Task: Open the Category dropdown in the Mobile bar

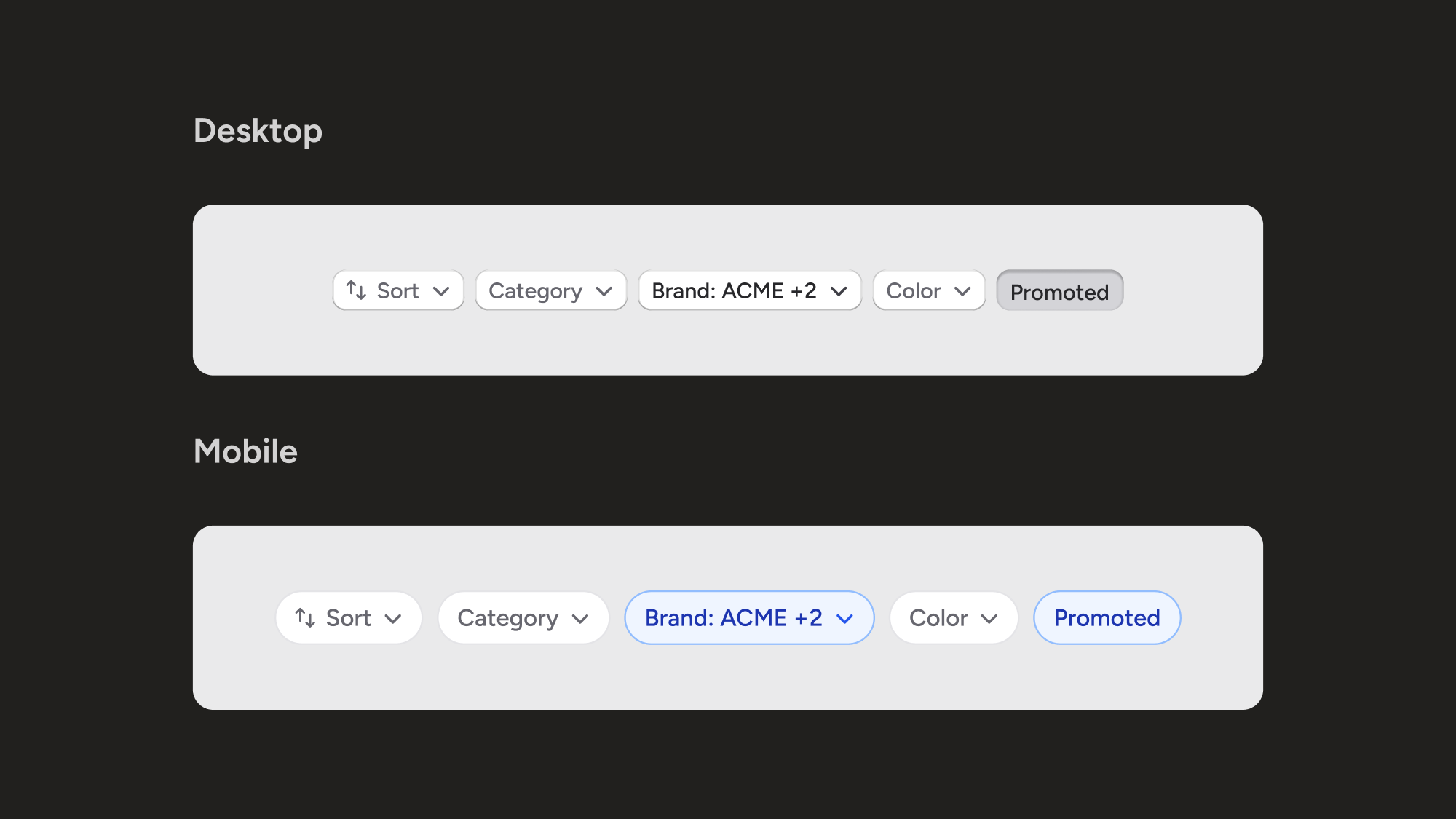Action: [523, 617]
